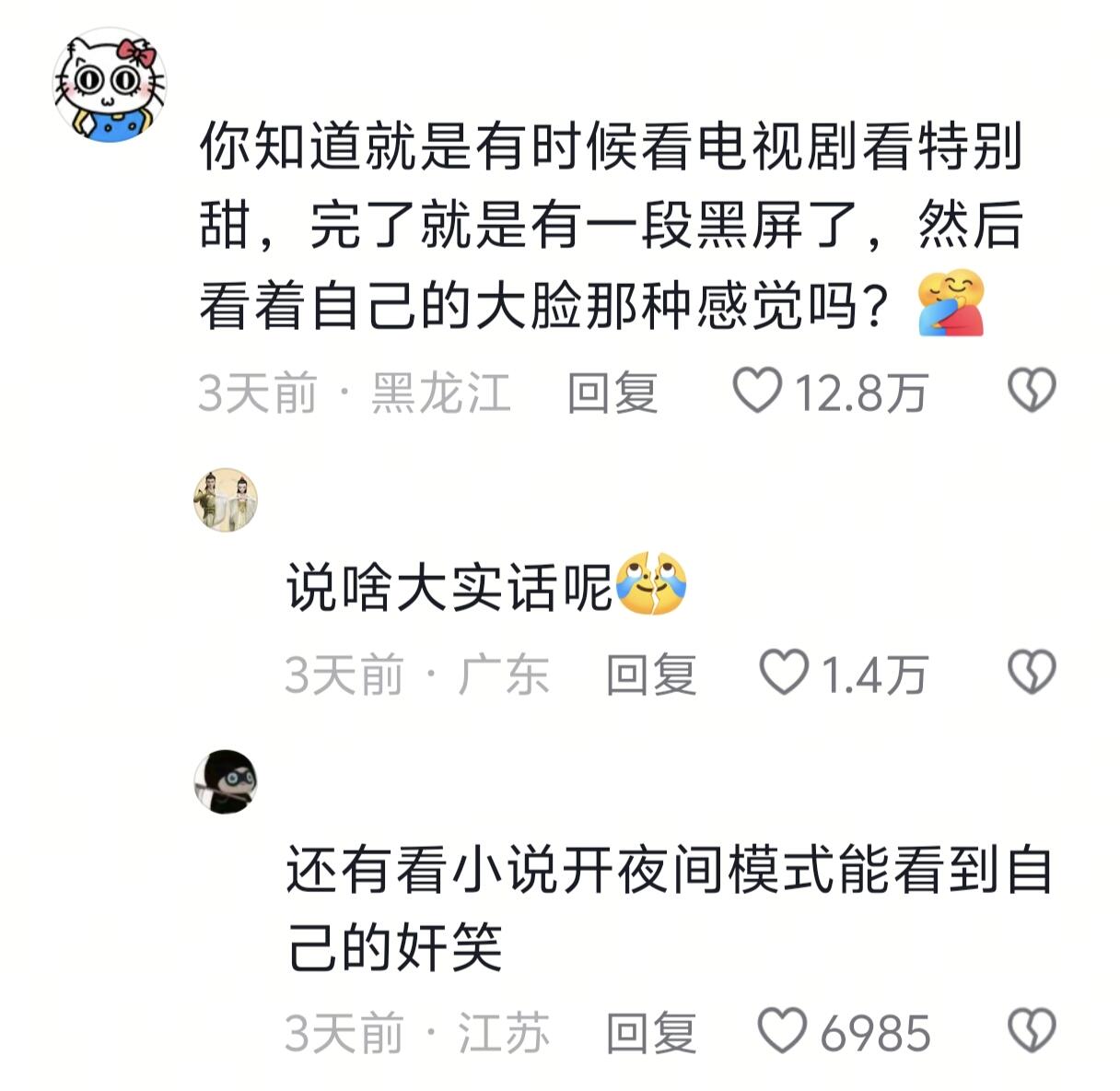Dislike the 江苏 night-mode reply
The height and width of the screenshot is (1091, 1120).
click(1032, 1030)
